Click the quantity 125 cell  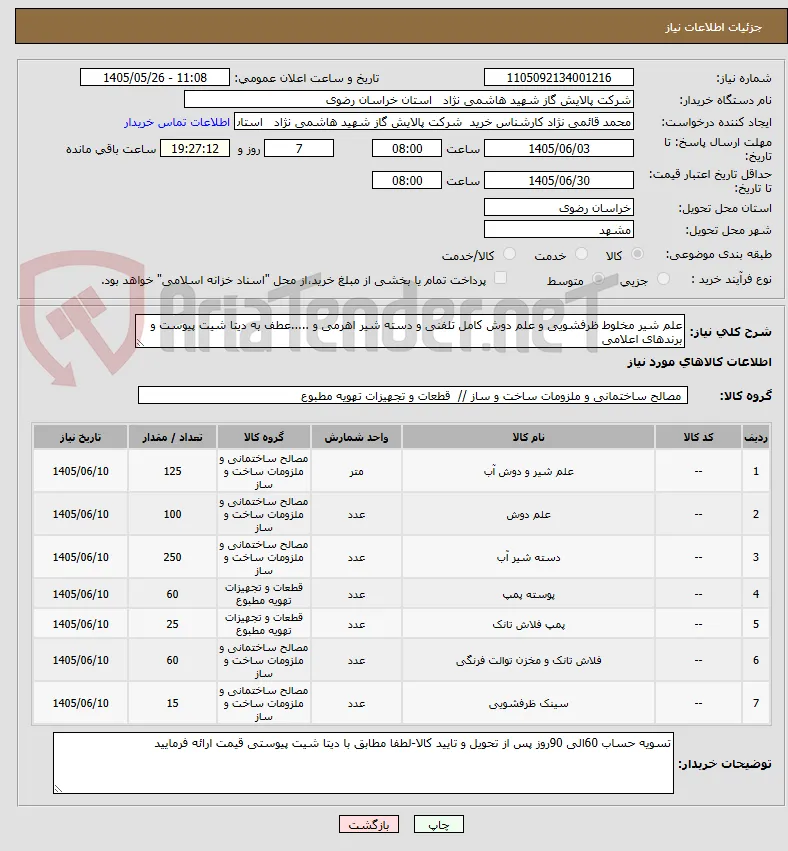172,471
